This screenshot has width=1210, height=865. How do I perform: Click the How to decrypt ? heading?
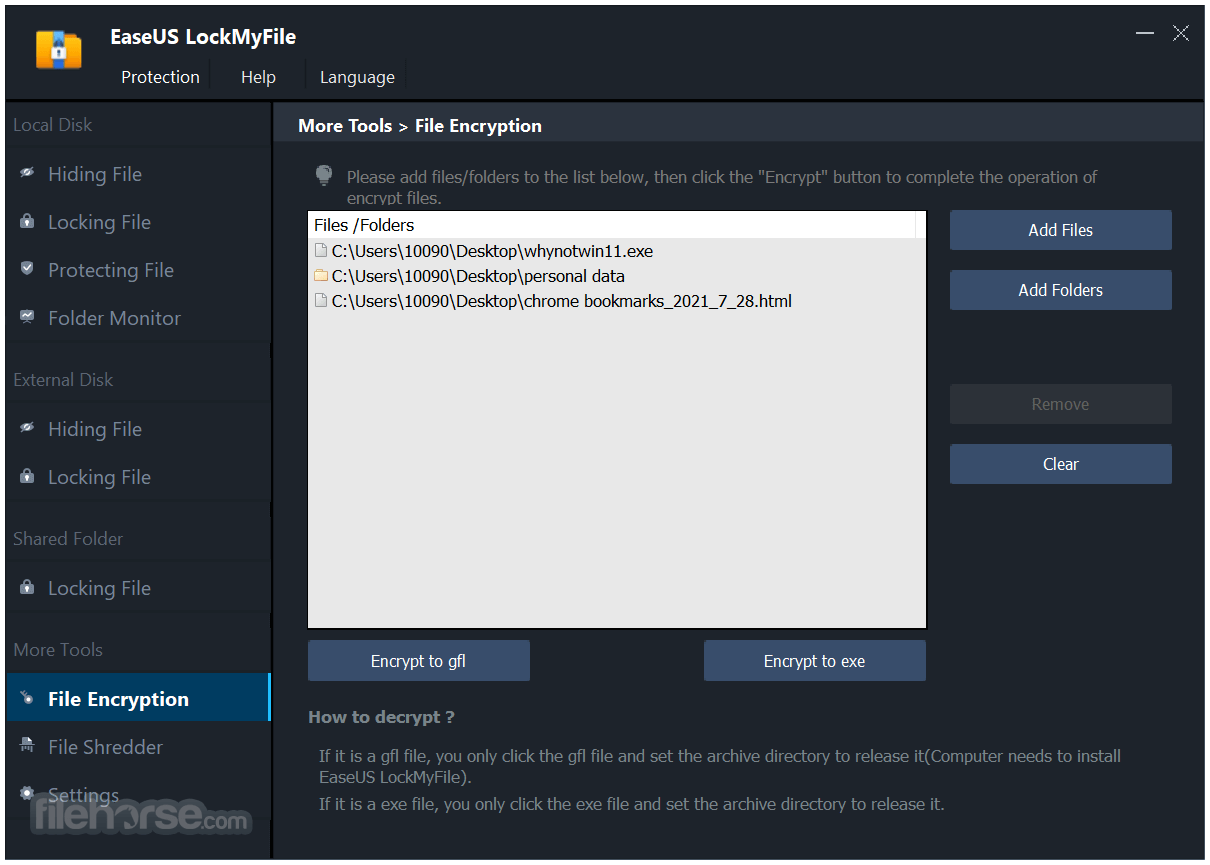tap(381, 717)
